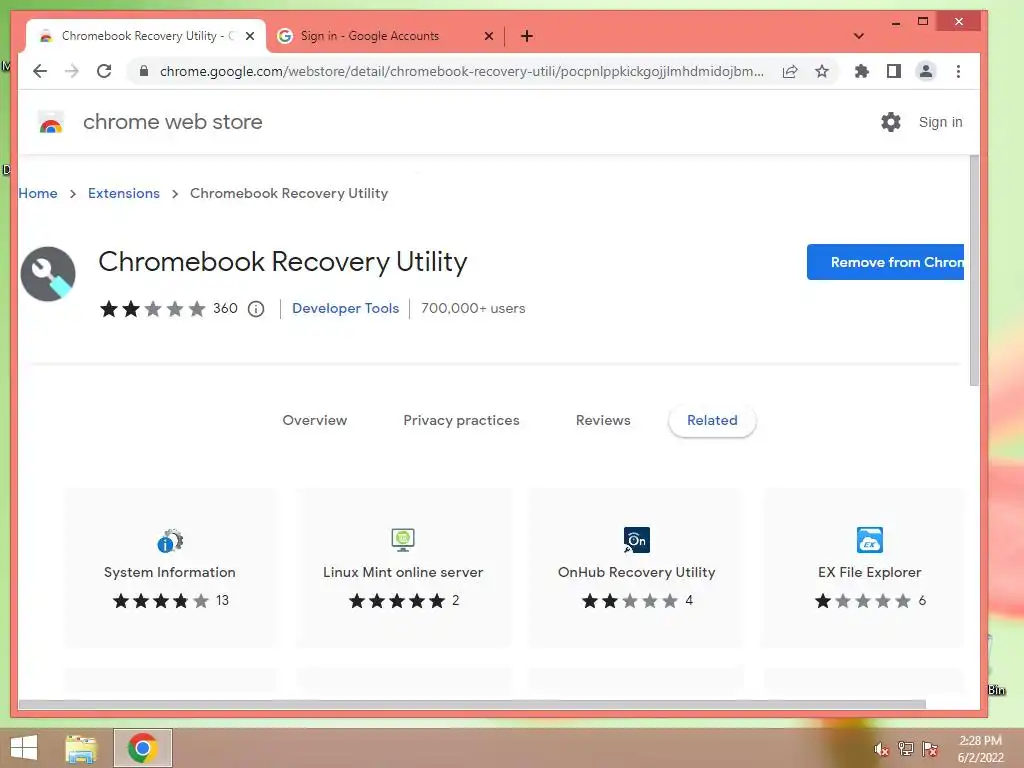Image resolution: width=1024 pixels, height=768 pixels.
Task: Click the OnHub Recovery Utility icon
Action: pyautogui.click(x=636, y=539)
